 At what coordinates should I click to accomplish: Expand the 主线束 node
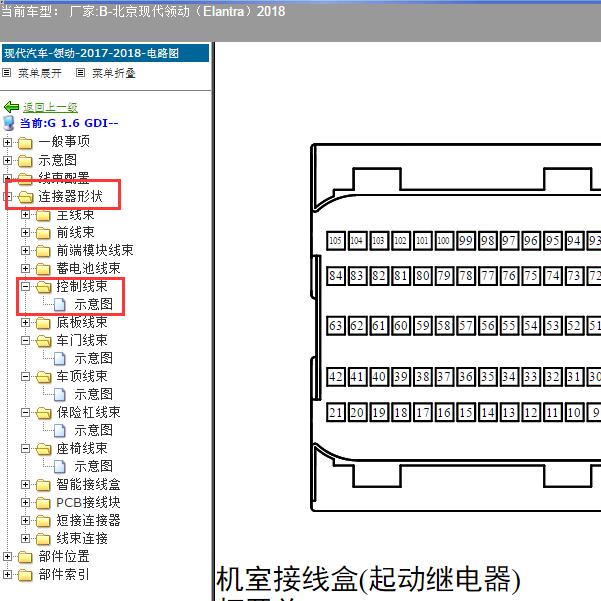[25, 214]
